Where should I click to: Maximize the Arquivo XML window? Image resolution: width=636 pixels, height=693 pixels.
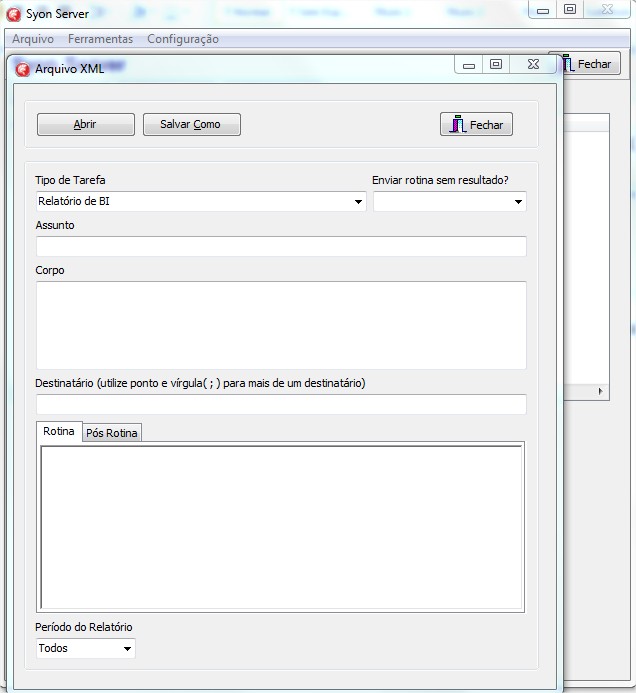click(x=496, y=65)
